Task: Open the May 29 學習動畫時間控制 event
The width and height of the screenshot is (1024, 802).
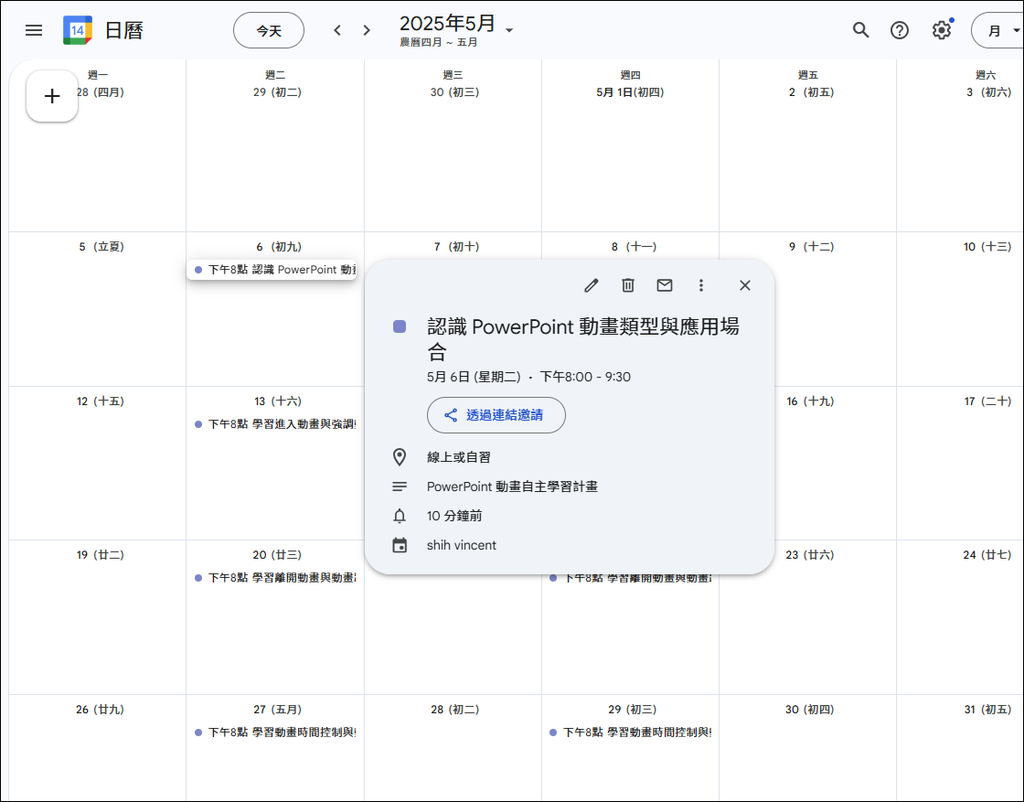Action: pos(631,732)
